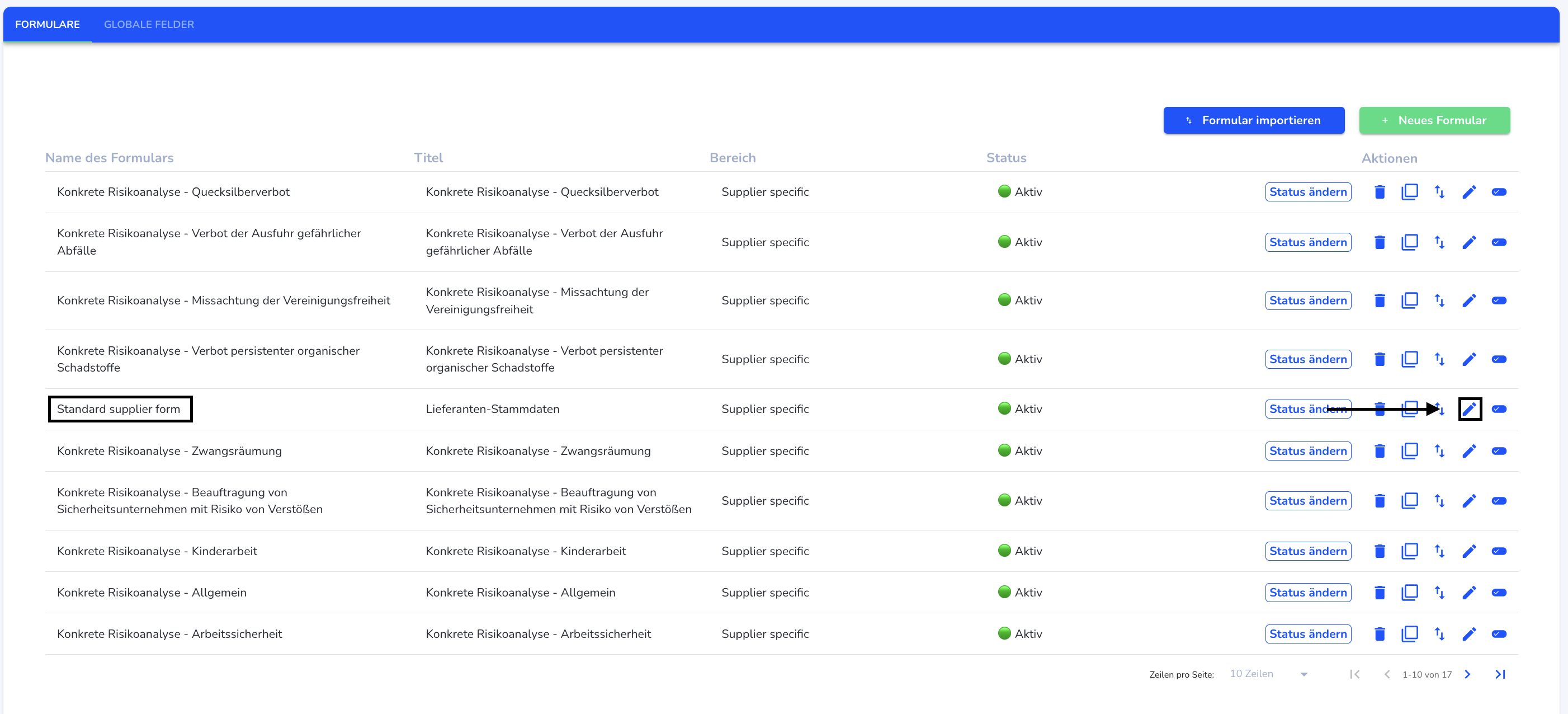Duplicate the persistenter organischer Schadstoffe form
Screen dimensions: 1568x714
point(1410,359)
